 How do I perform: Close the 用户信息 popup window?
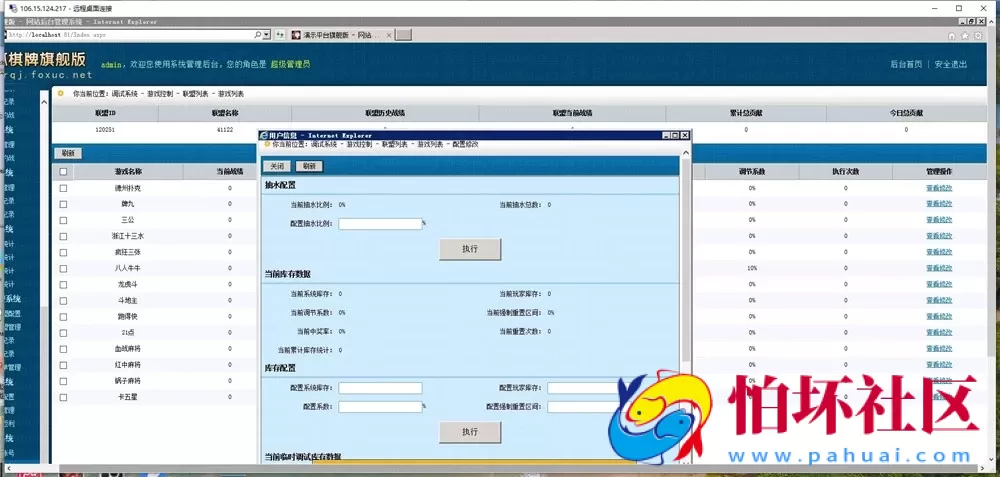685,135
